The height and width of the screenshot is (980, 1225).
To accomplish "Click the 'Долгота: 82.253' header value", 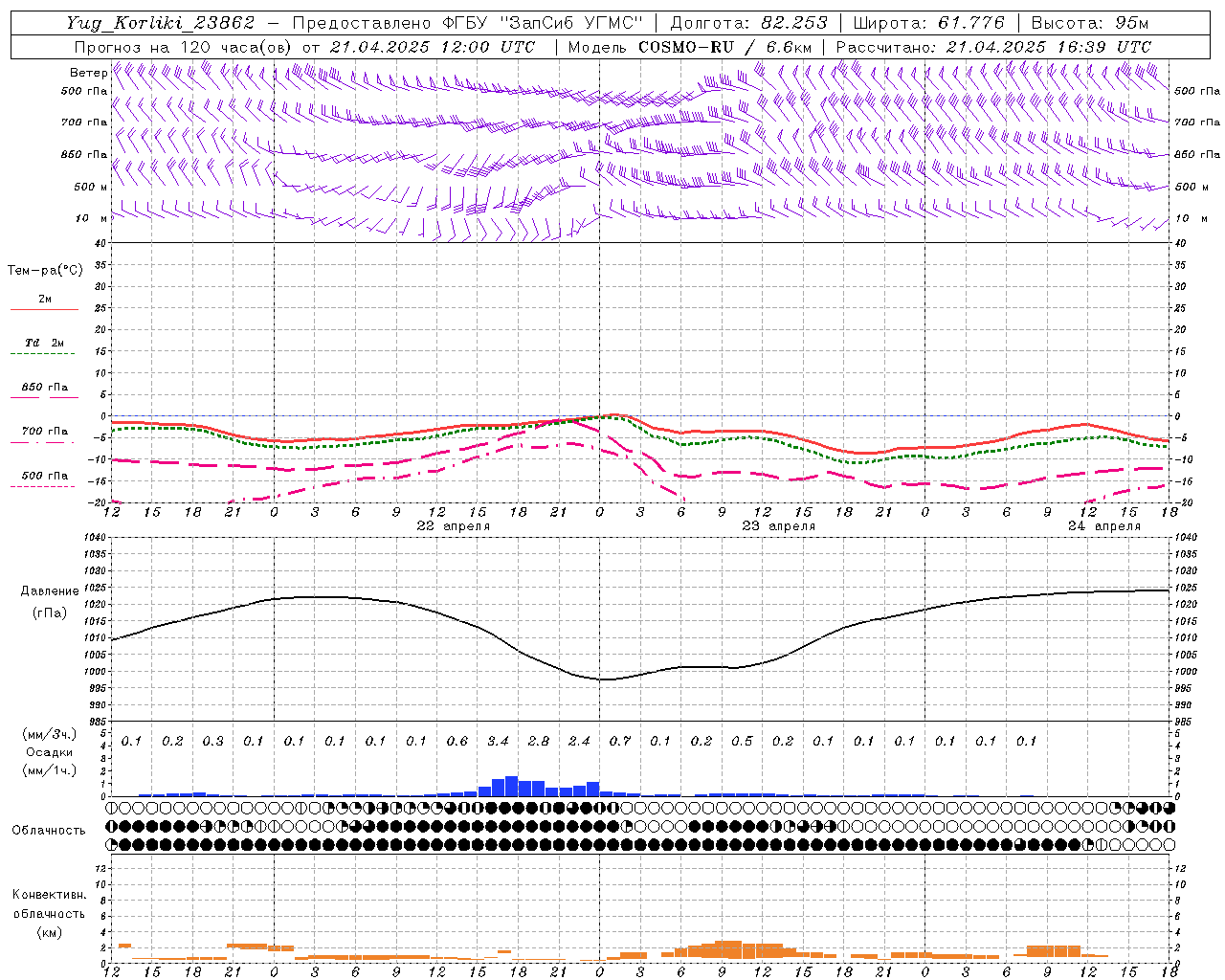I will coord(747,23).
